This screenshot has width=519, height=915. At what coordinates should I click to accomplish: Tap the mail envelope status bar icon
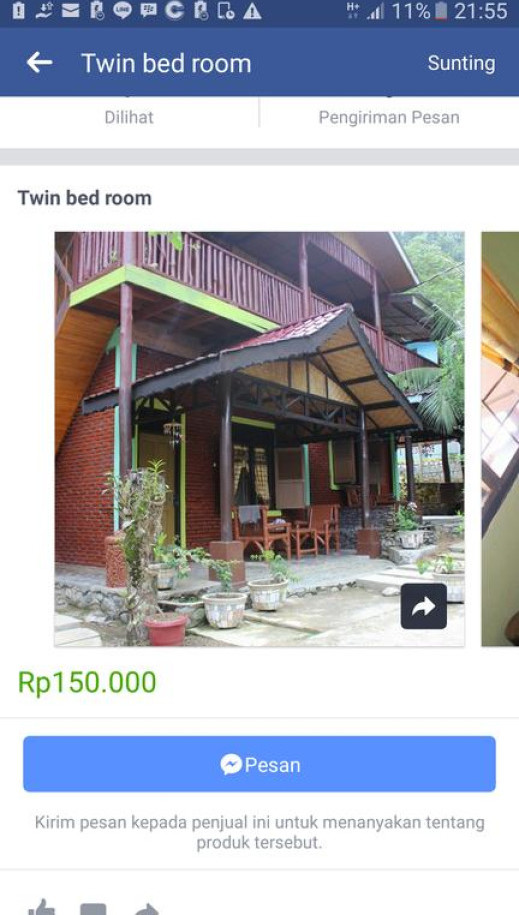click(71, 11)
